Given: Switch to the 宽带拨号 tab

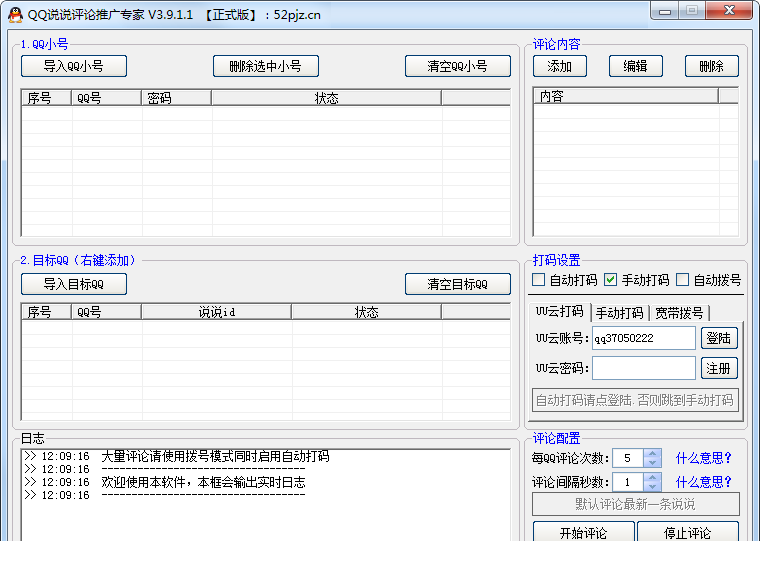Looking at the screenshot, I should pyautogui.click(x=679, y=313).
